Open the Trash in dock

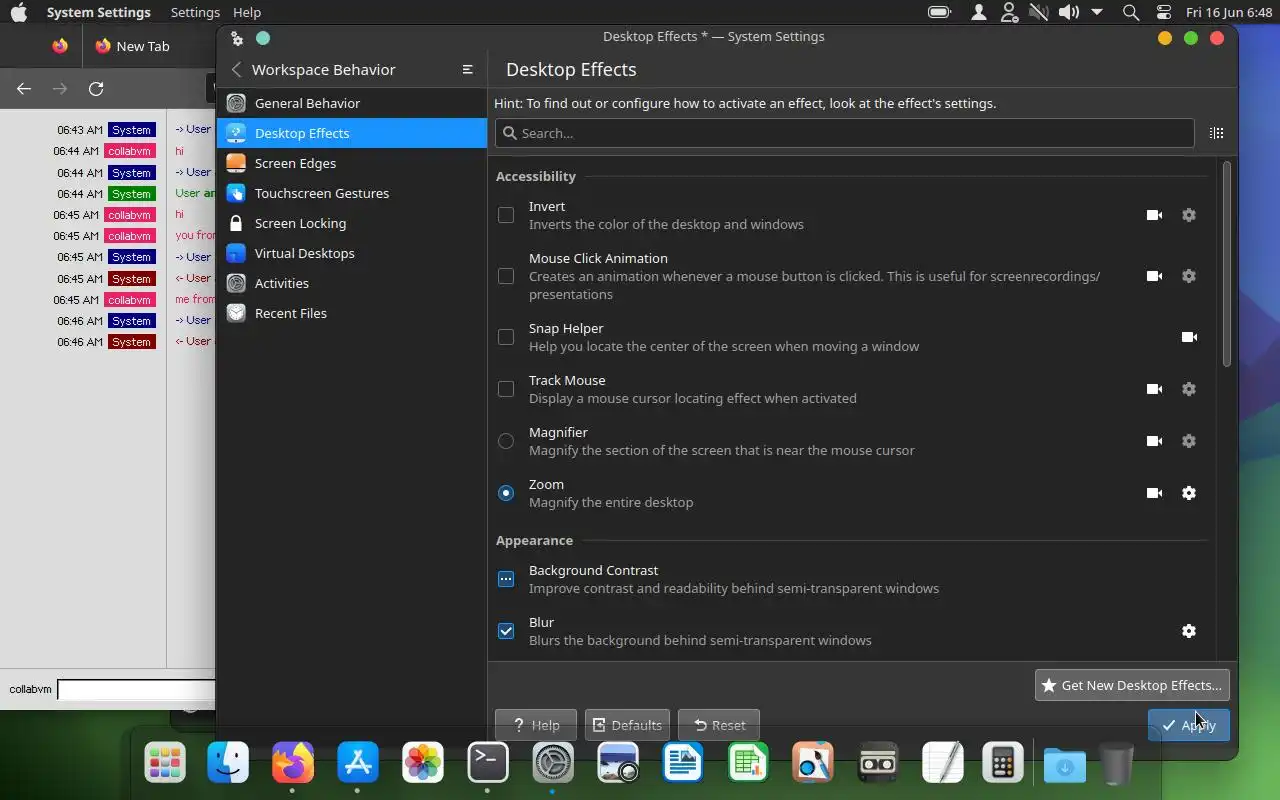pos(1116,764)
